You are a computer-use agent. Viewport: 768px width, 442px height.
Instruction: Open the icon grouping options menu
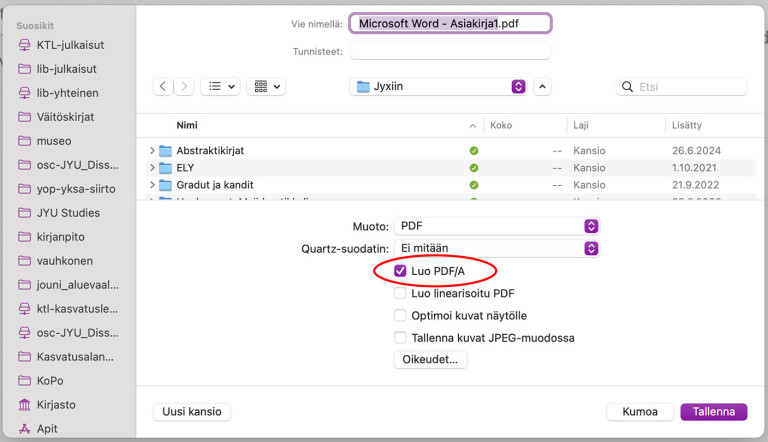267,87
